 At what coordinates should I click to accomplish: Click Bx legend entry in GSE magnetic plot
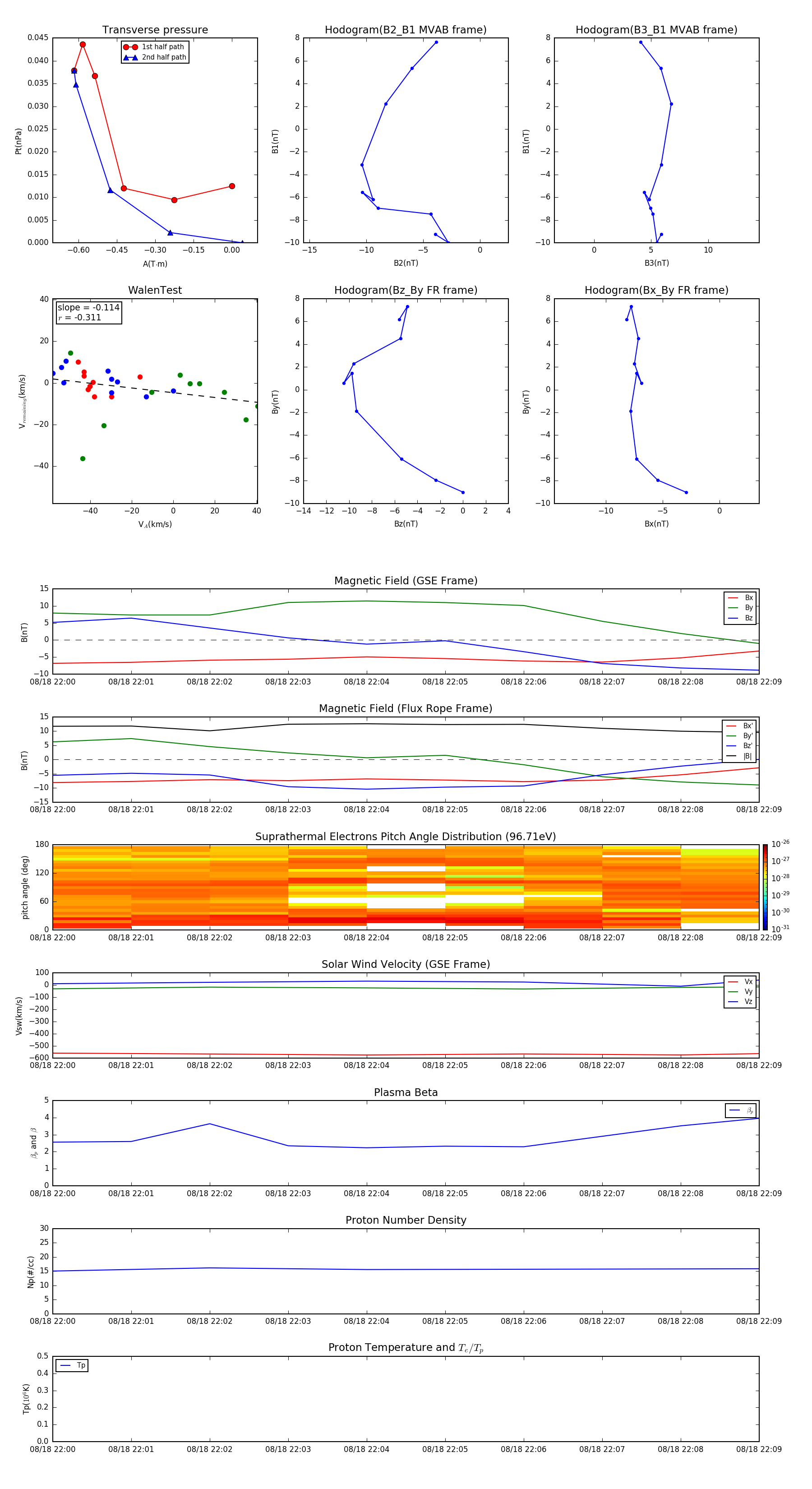(x=740, y=598)
